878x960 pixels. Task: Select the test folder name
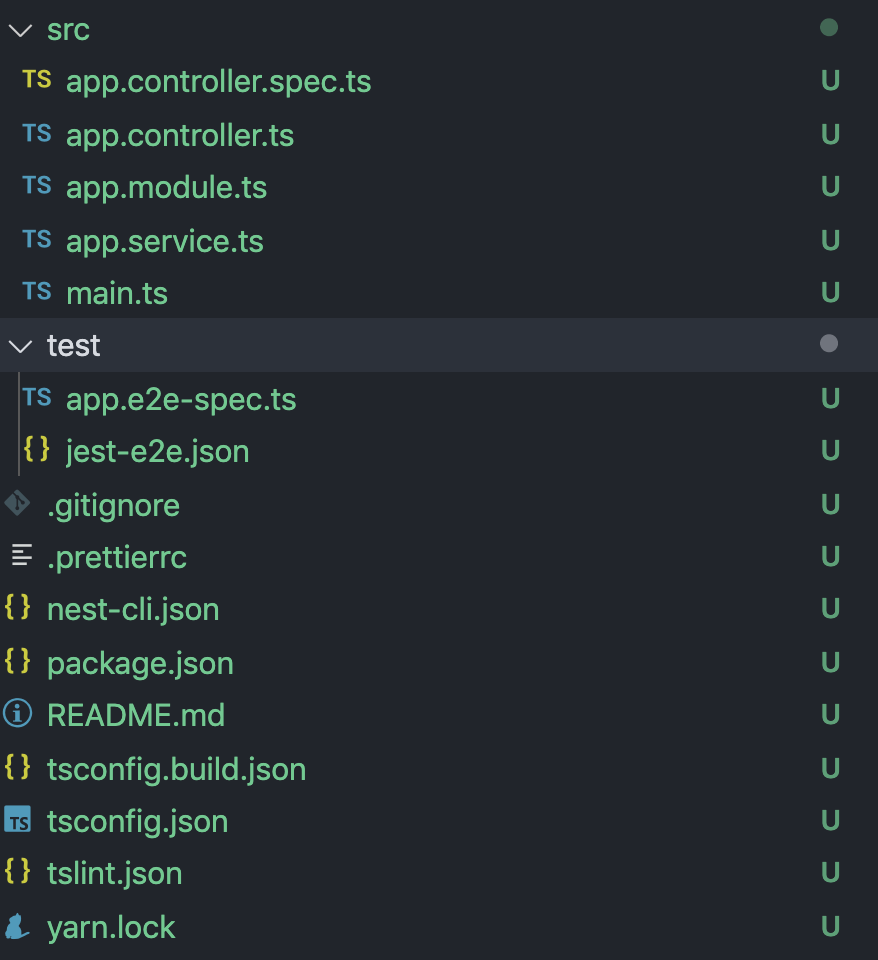(x=74, y=346)
